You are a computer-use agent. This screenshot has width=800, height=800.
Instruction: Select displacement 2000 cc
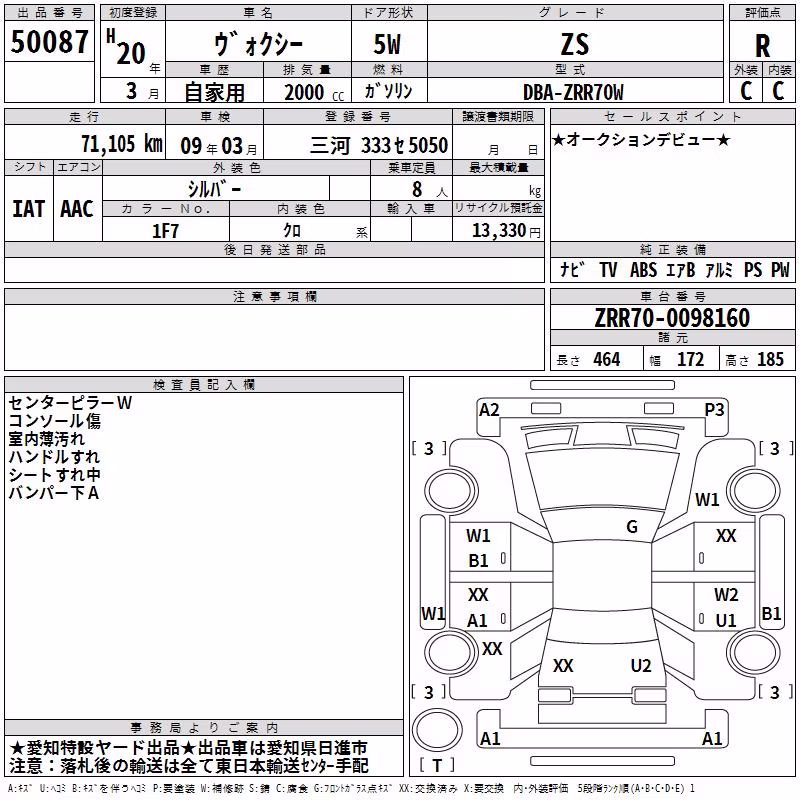(314, 92)
